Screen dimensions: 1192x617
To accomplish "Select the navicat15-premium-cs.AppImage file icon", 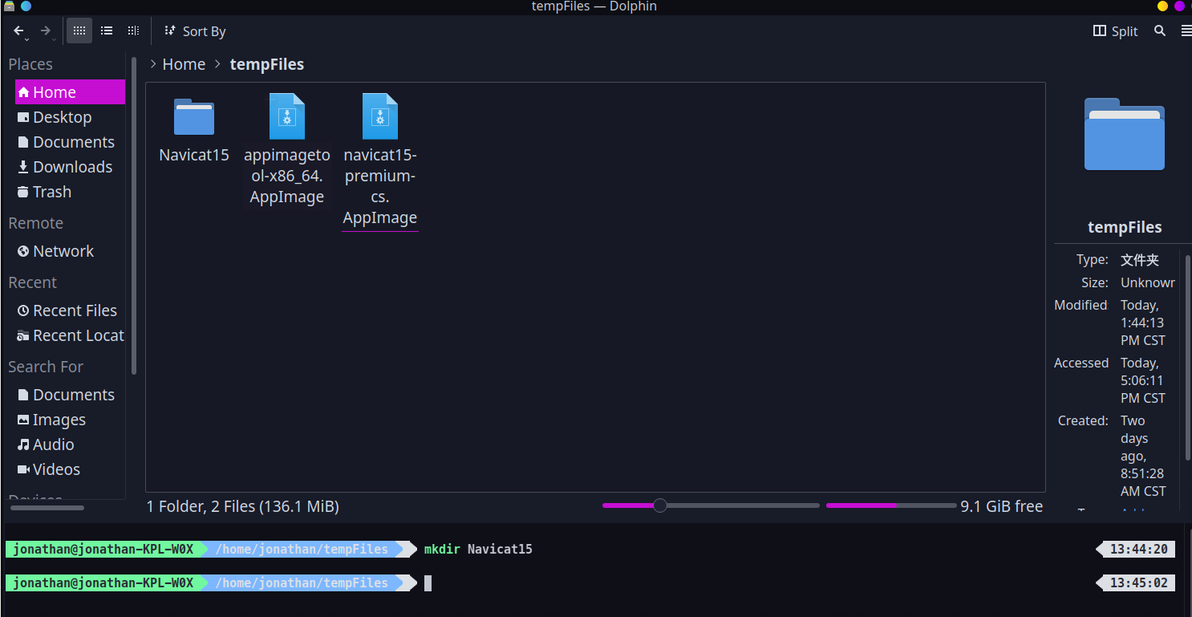I will point(380,116).
